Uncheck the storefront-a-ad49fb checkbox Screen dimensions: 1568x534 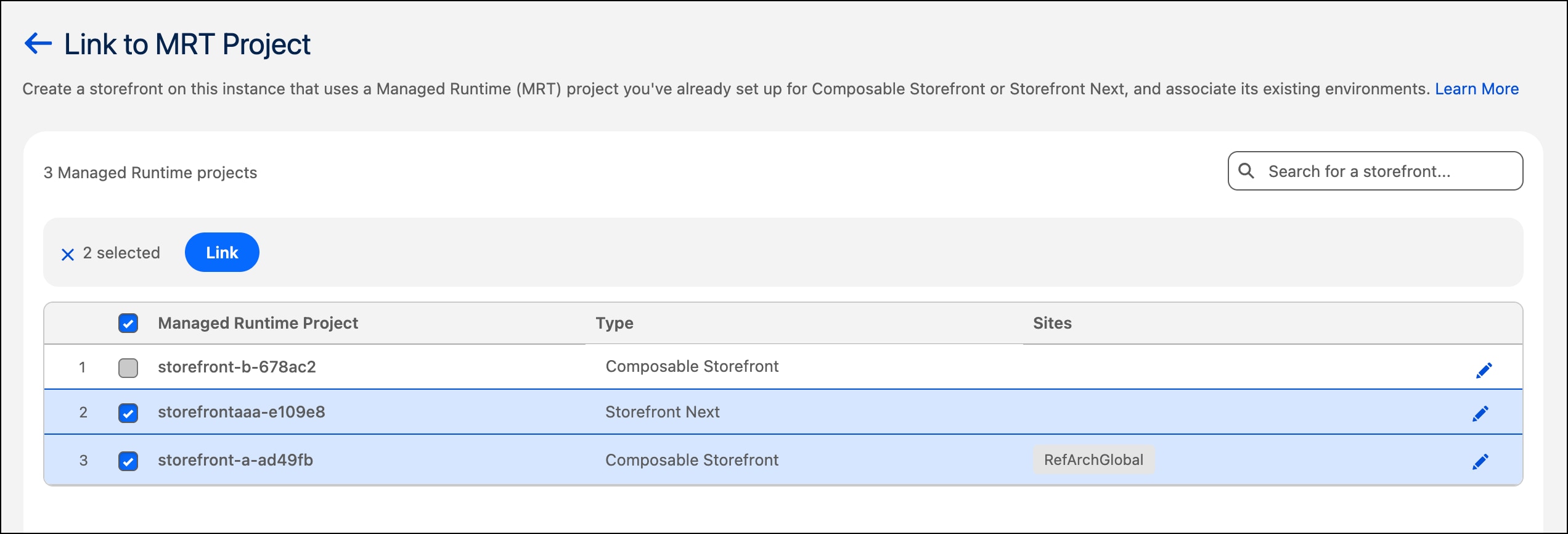tap(128, 461)
